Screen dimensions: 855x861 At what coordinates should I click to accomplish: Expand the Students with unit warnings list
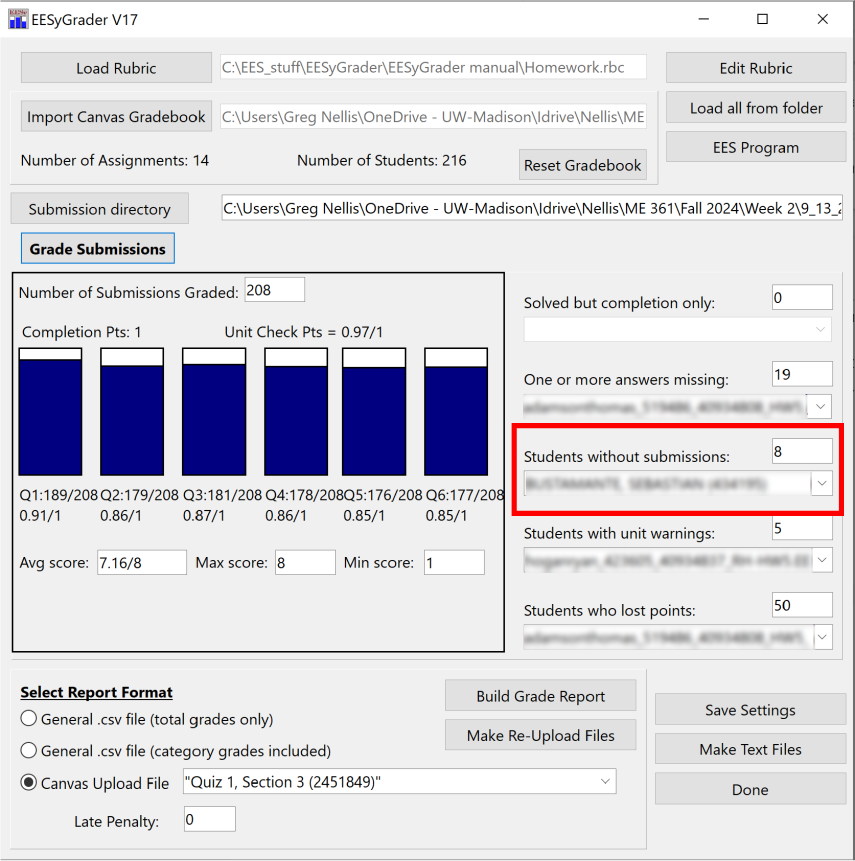click(821, 560)
